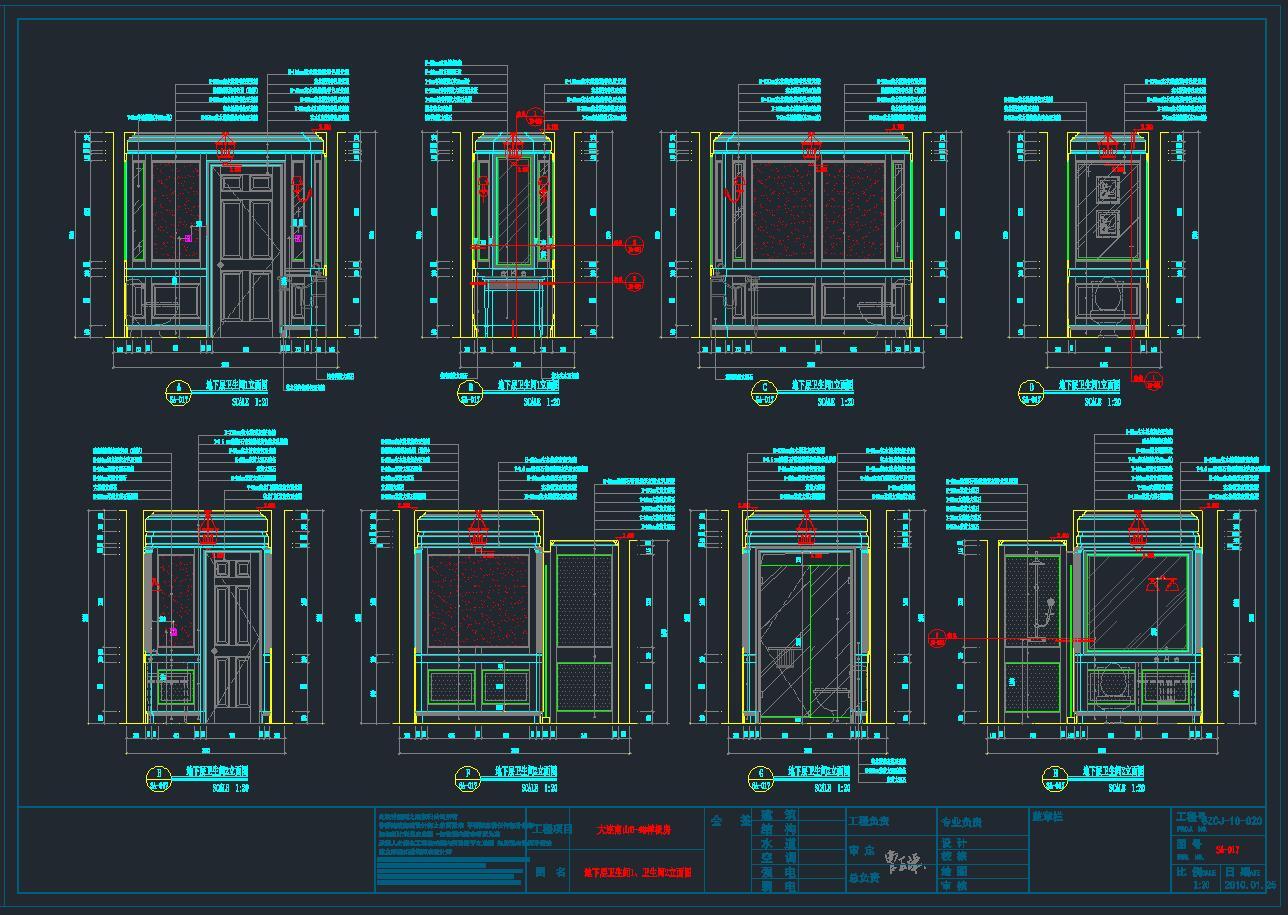The height and width of the screenshot is (915, 1288).
Task: Select the red chandelier symbol in elevation D
Action: [x=1107, y=146]
